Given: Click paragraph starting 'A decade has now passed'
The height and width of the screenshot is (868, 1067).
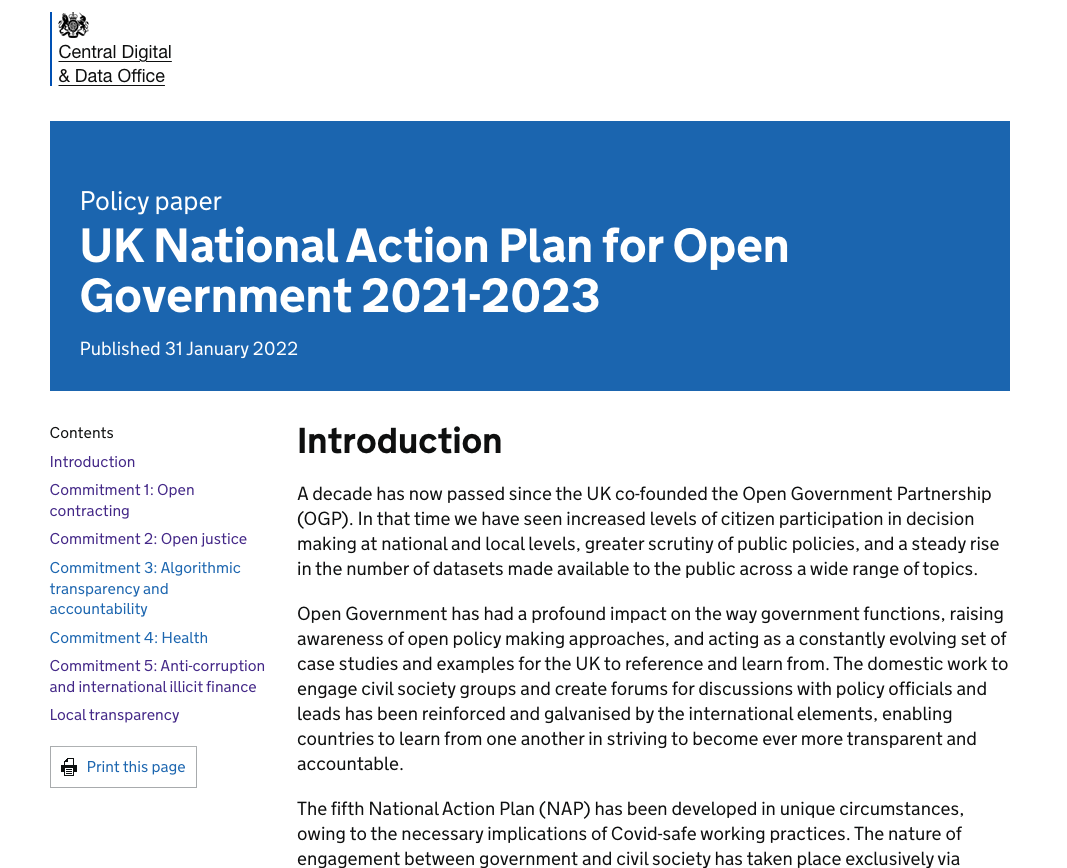Looking at the screenshot, I should click(x=648, y=531).
